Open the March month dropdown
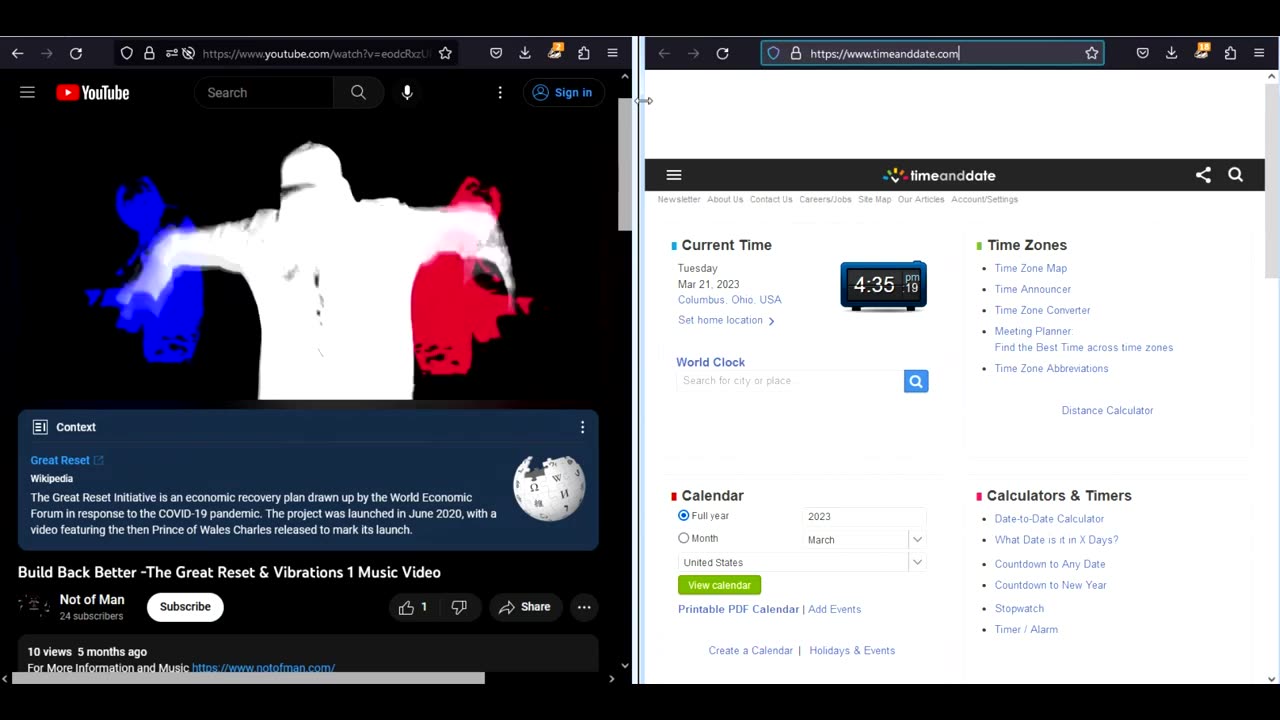Viewport: 1280px width, 720px height. [x=865, y=539]
